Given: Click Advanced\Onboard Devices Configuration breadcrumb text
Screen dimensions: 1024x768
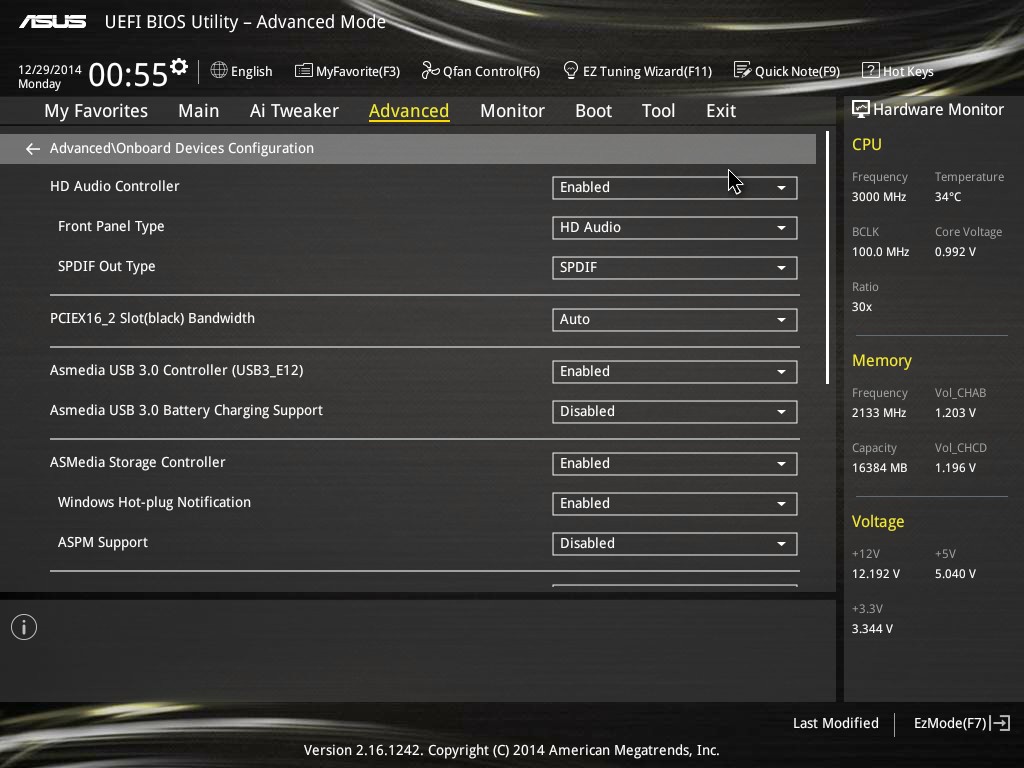Looking at the screenshot, I should pos(182,149).
